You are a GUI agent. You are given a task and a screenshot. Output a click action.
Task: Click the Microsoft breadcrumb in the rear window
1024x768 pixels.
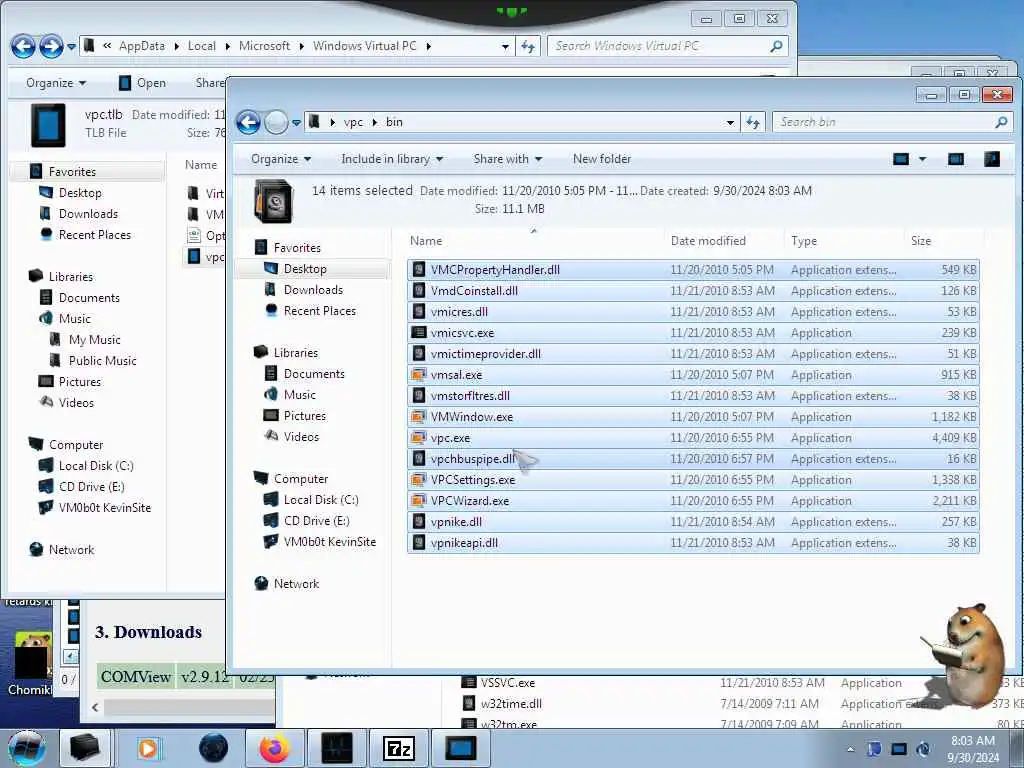[x=264, y=46]
